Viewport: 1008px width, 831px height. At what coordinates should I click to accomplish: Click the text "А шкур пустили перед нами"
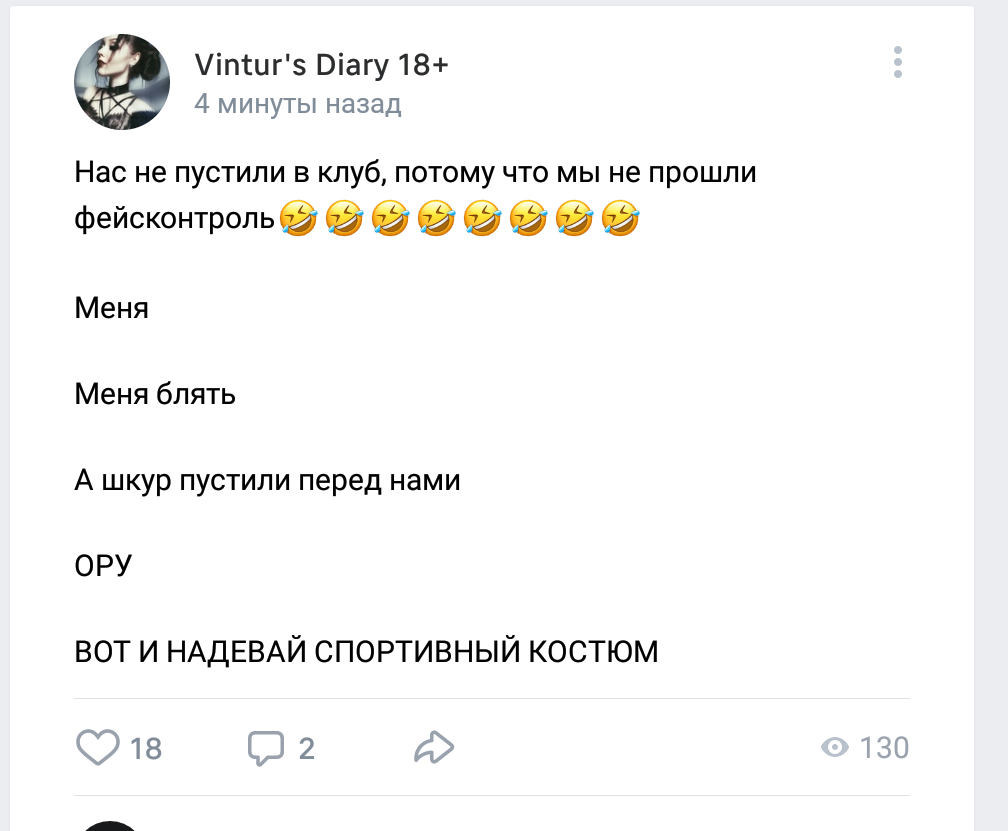[267, 480]
